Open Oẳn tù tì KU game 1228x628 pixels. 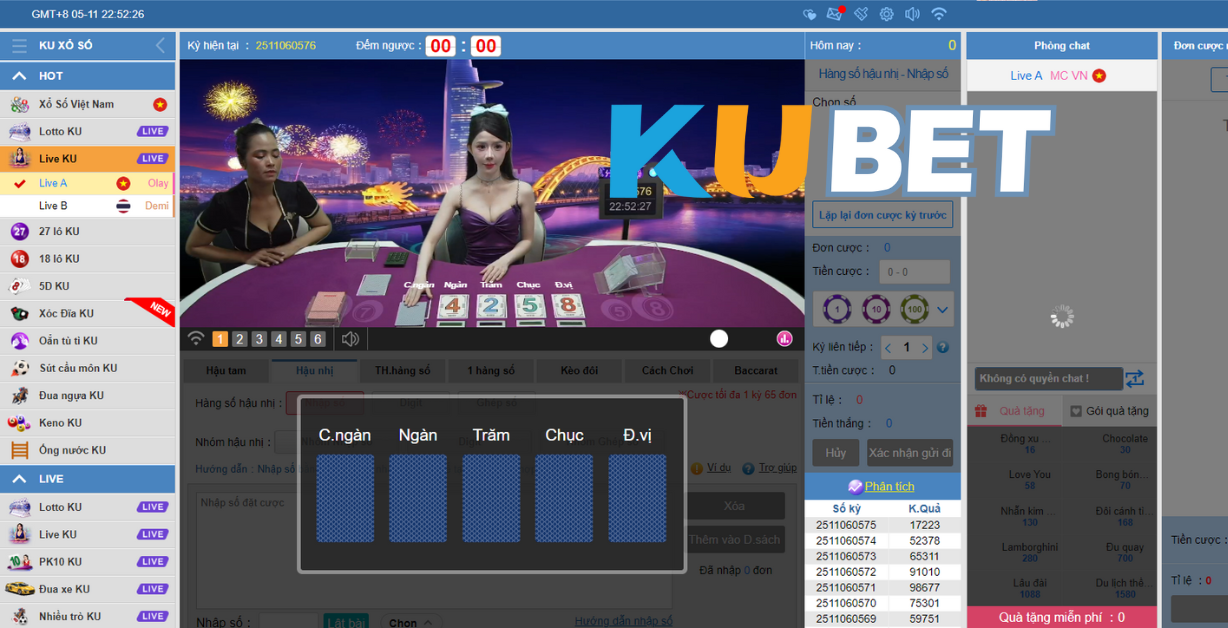tap(87, 341)
